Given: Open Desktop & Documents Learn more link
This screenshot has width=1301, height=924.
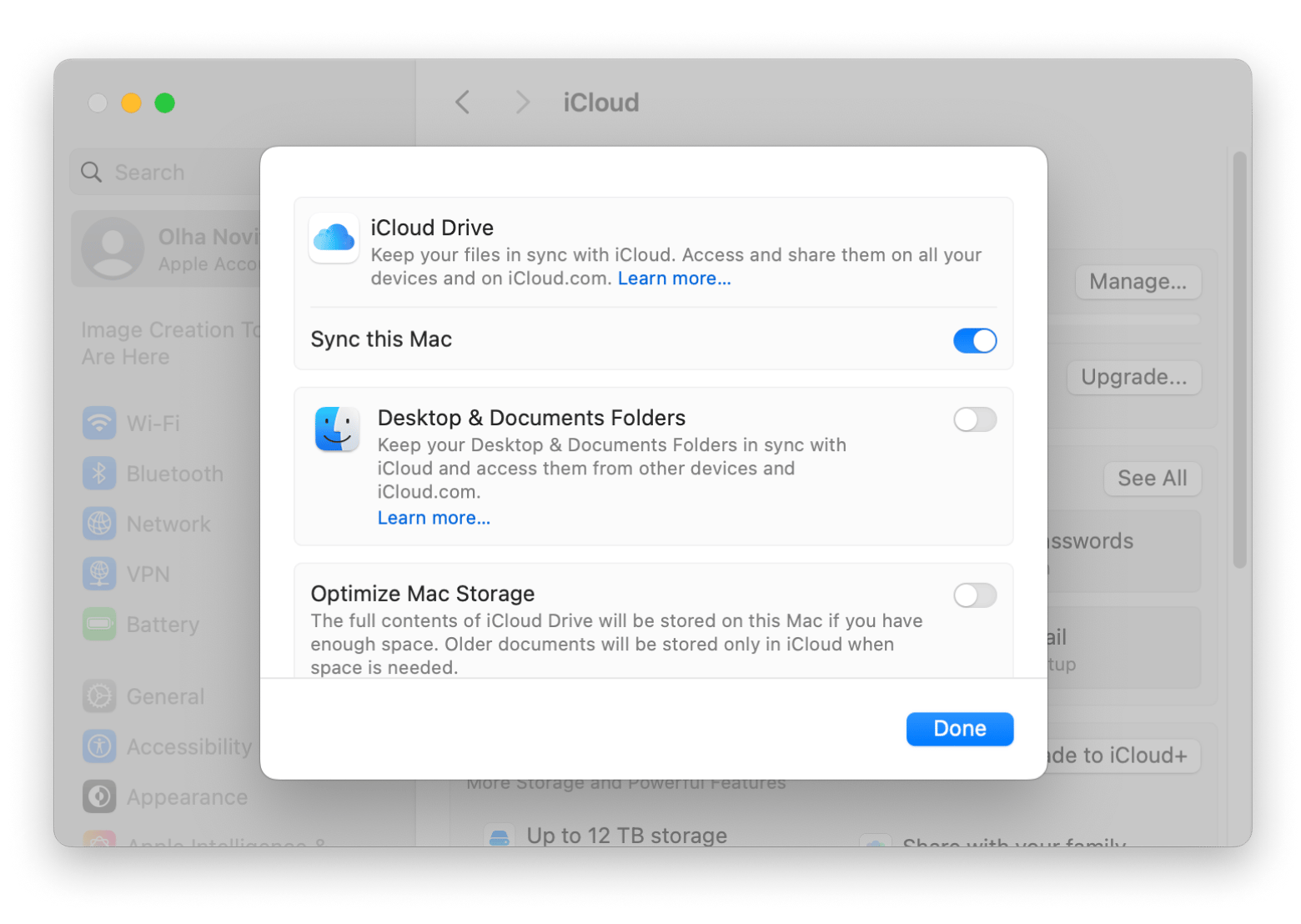Looking at the screenshot, I should point(434,518).
